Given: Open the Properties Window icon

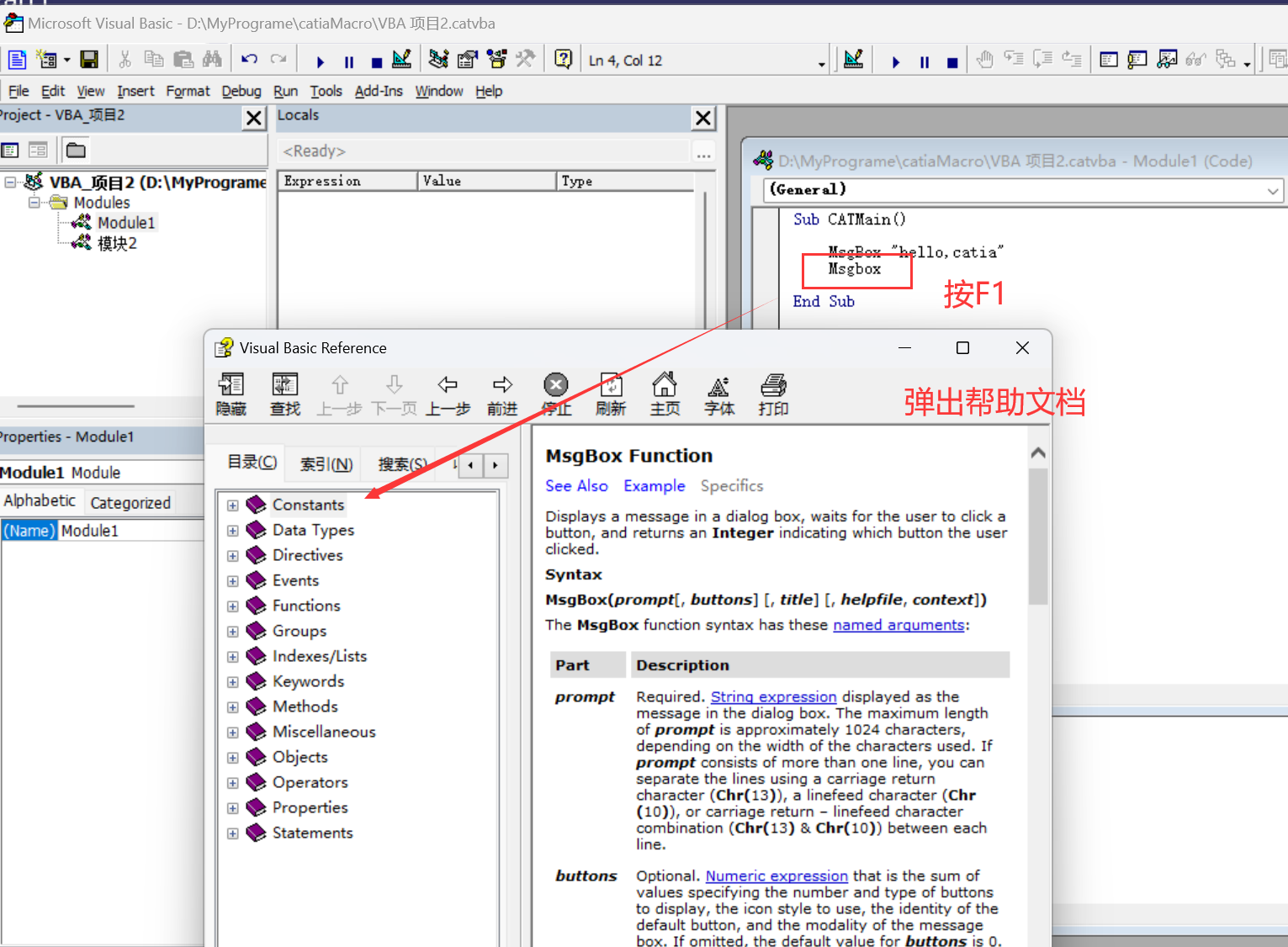Looking at the screenshot, I should click(x=468, y=60).
